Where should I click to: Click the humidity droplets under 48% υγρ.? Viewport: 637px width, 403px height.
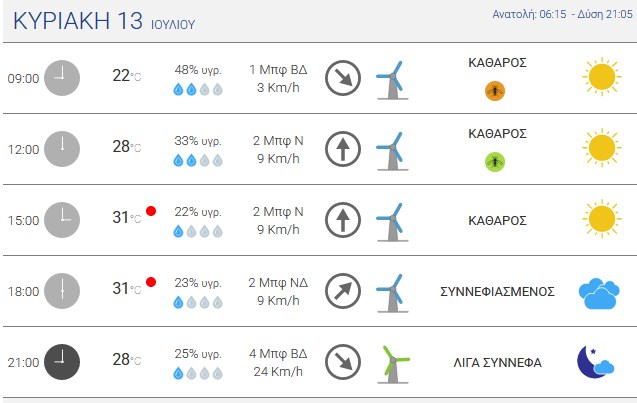[198, 89]
